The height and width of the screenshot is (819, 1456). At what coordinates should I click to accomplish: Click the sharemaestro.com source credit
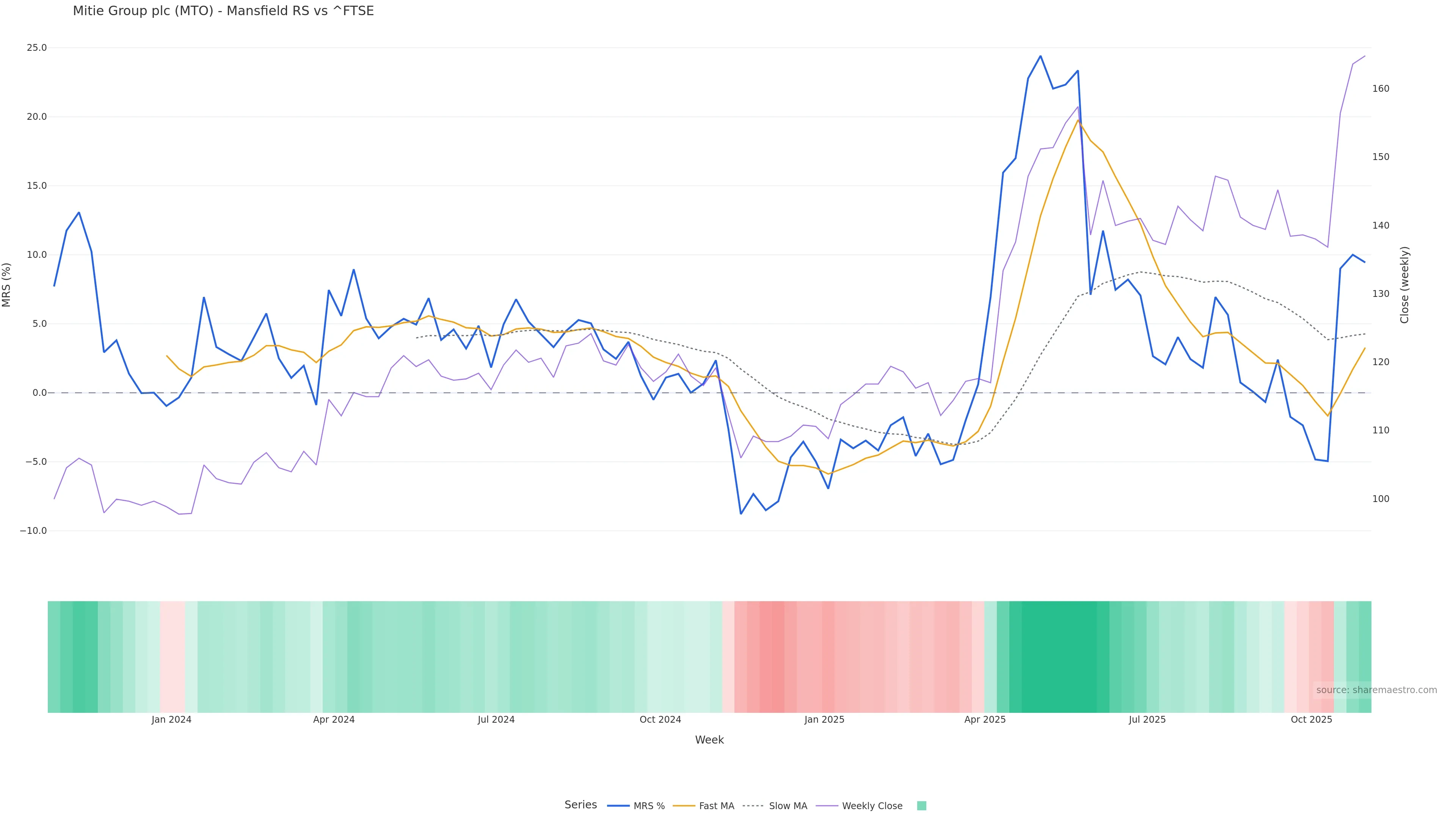(1376, 690)
